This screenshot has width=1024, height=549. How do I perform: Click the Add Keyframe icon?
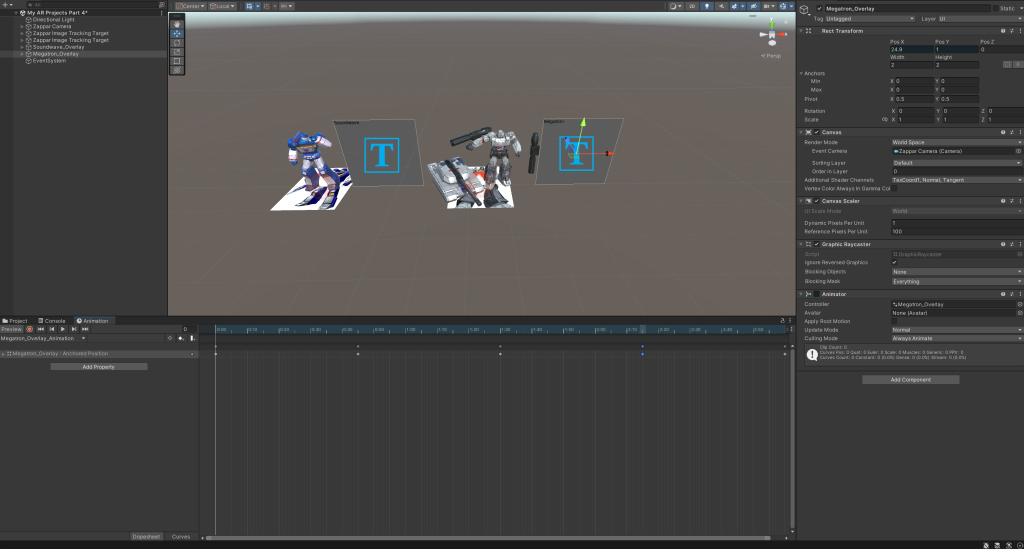pyautogui.click(x=180, y=339)
